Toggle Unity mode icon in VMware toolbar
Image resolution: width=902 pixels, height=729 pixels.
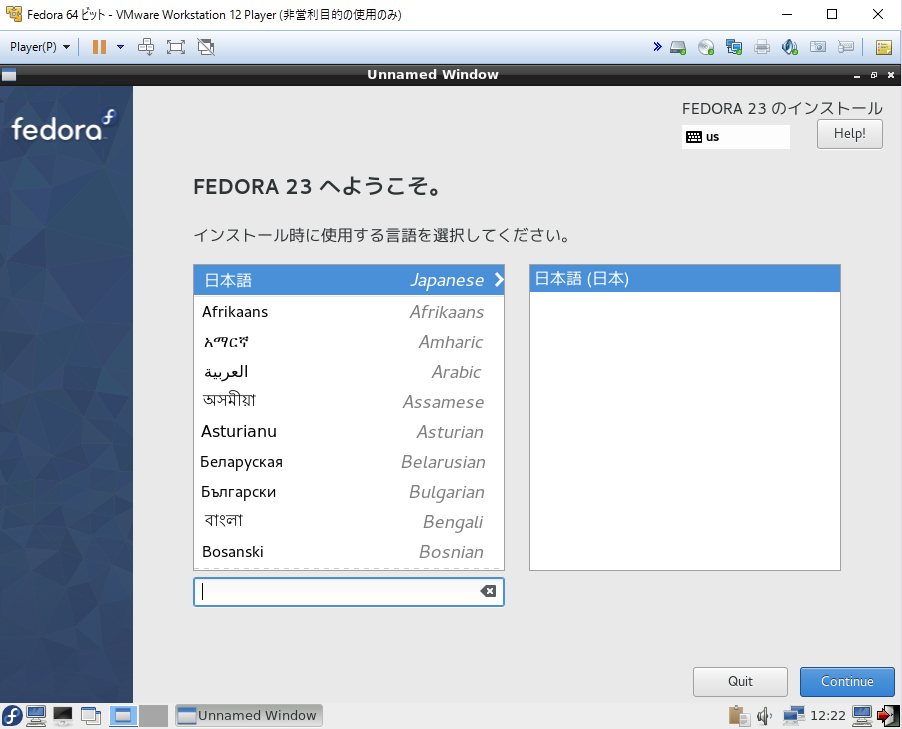206,47
